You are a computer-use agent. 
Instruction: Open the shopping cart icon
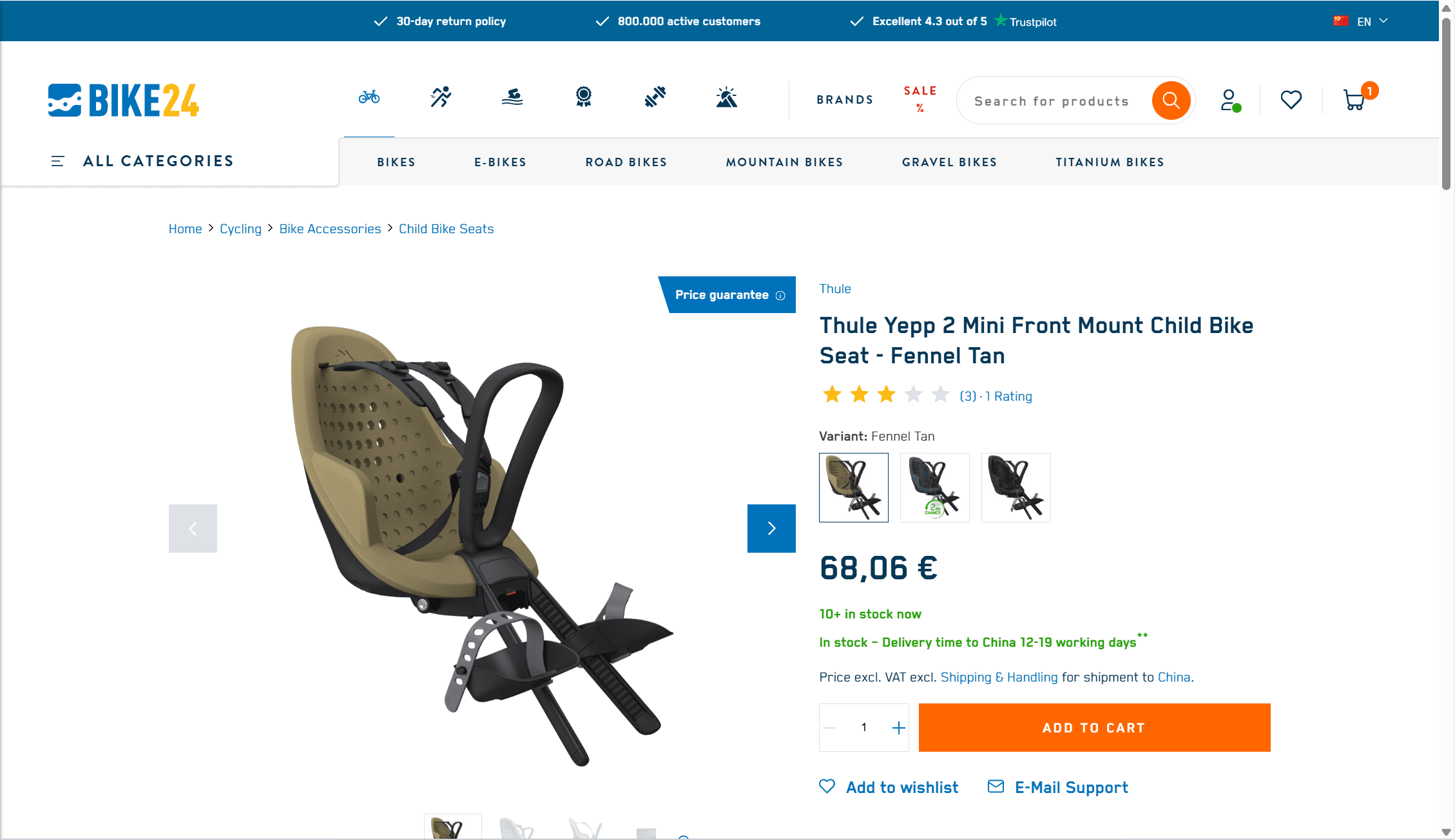1354,100
